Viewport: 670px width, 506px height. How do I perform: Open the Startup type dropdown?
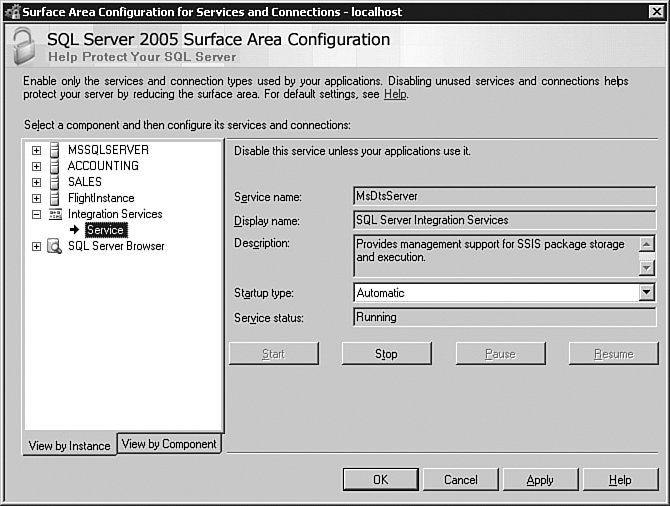pyautogui.click(x=646, y=292)
